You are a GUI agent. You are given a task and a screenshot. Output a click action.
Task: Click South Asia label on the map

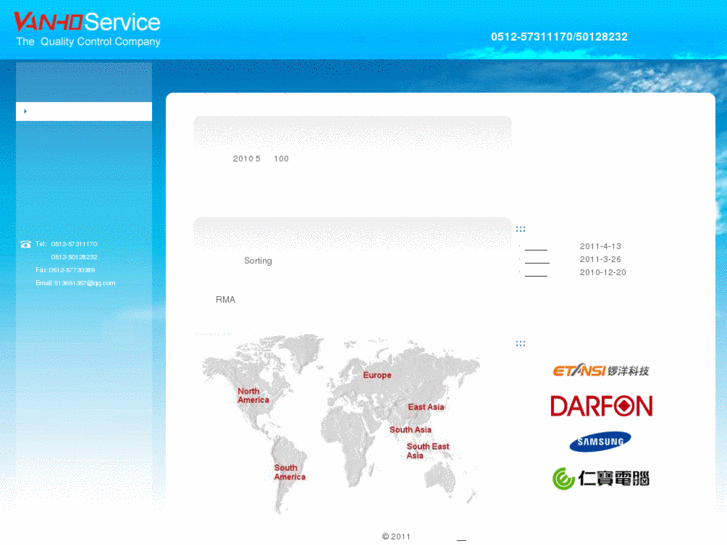410,430
